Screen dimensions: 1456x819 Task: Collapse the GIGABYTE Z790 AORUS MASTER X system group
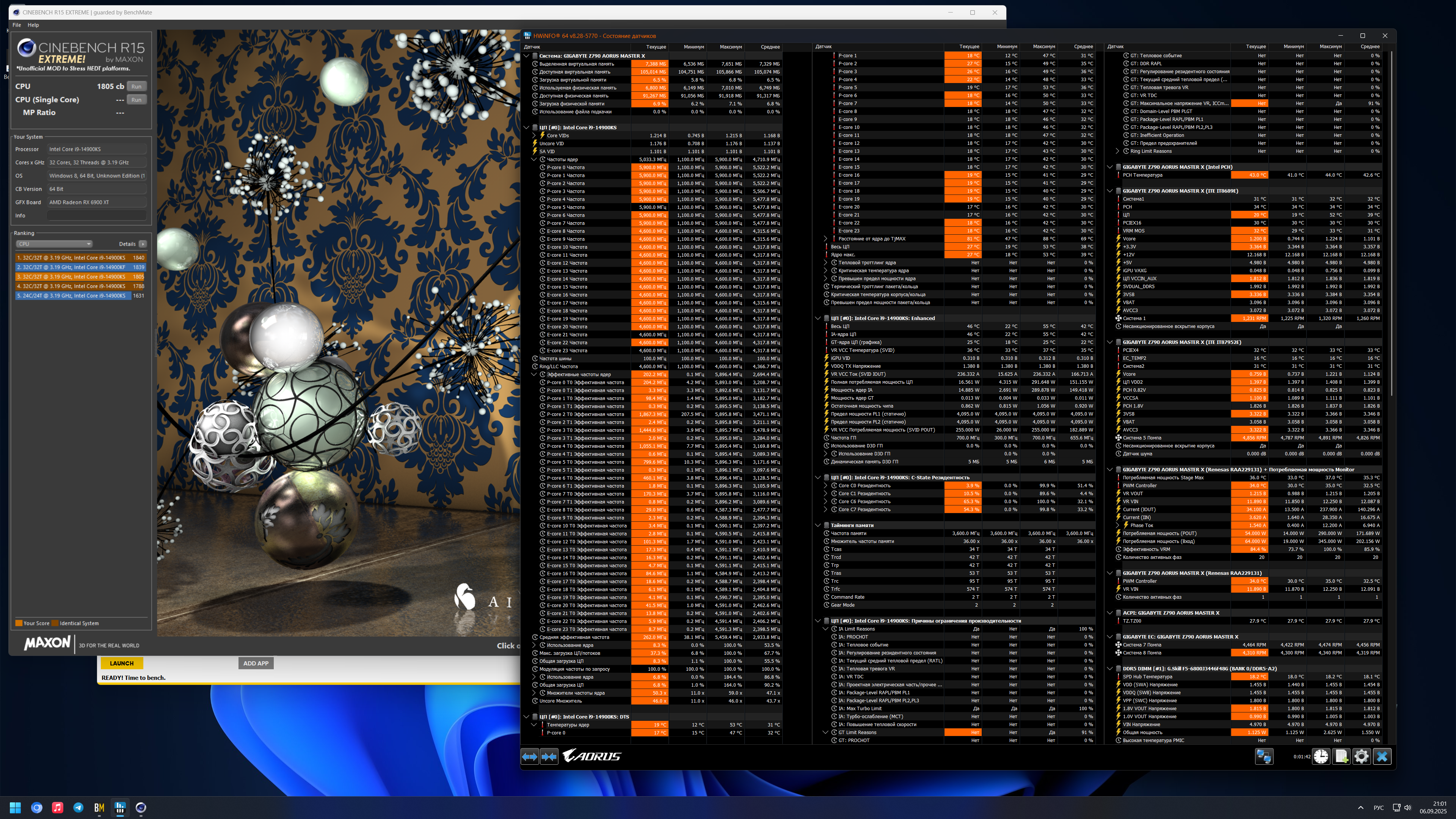pos(527,56)
